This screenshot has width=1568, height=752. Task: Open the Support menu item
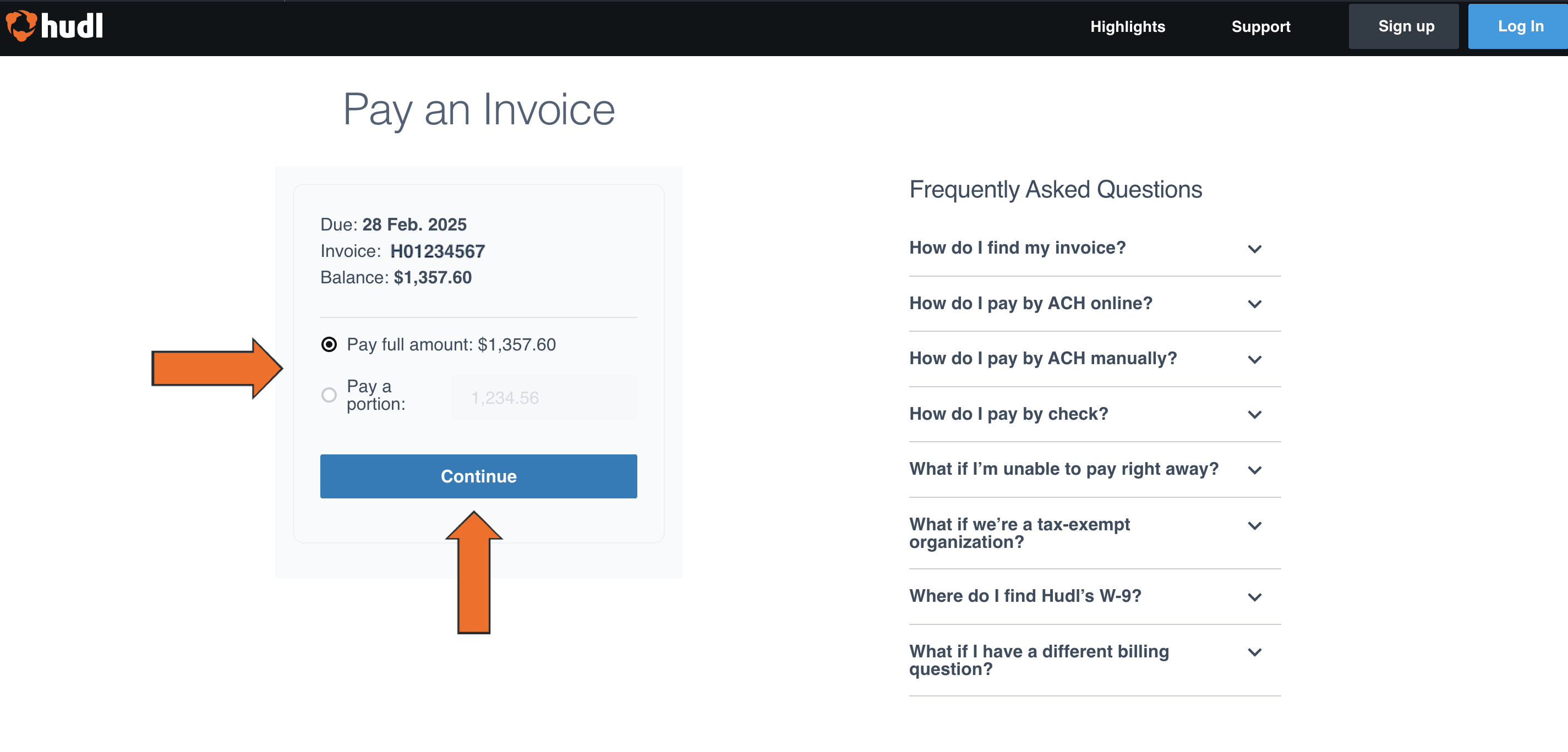click(1260, 26)
